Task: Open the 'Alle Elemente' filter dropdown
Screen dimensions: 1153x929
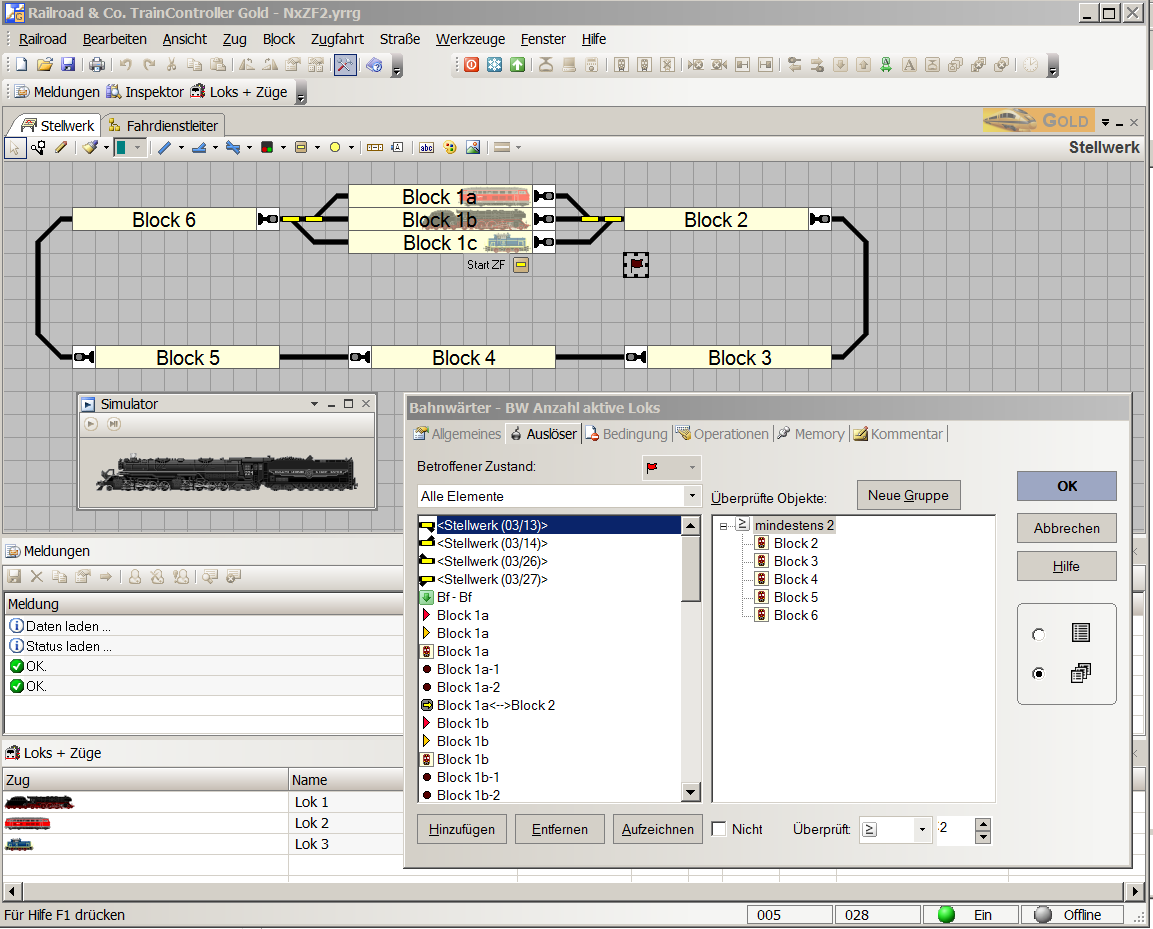Action: [691, 496]
